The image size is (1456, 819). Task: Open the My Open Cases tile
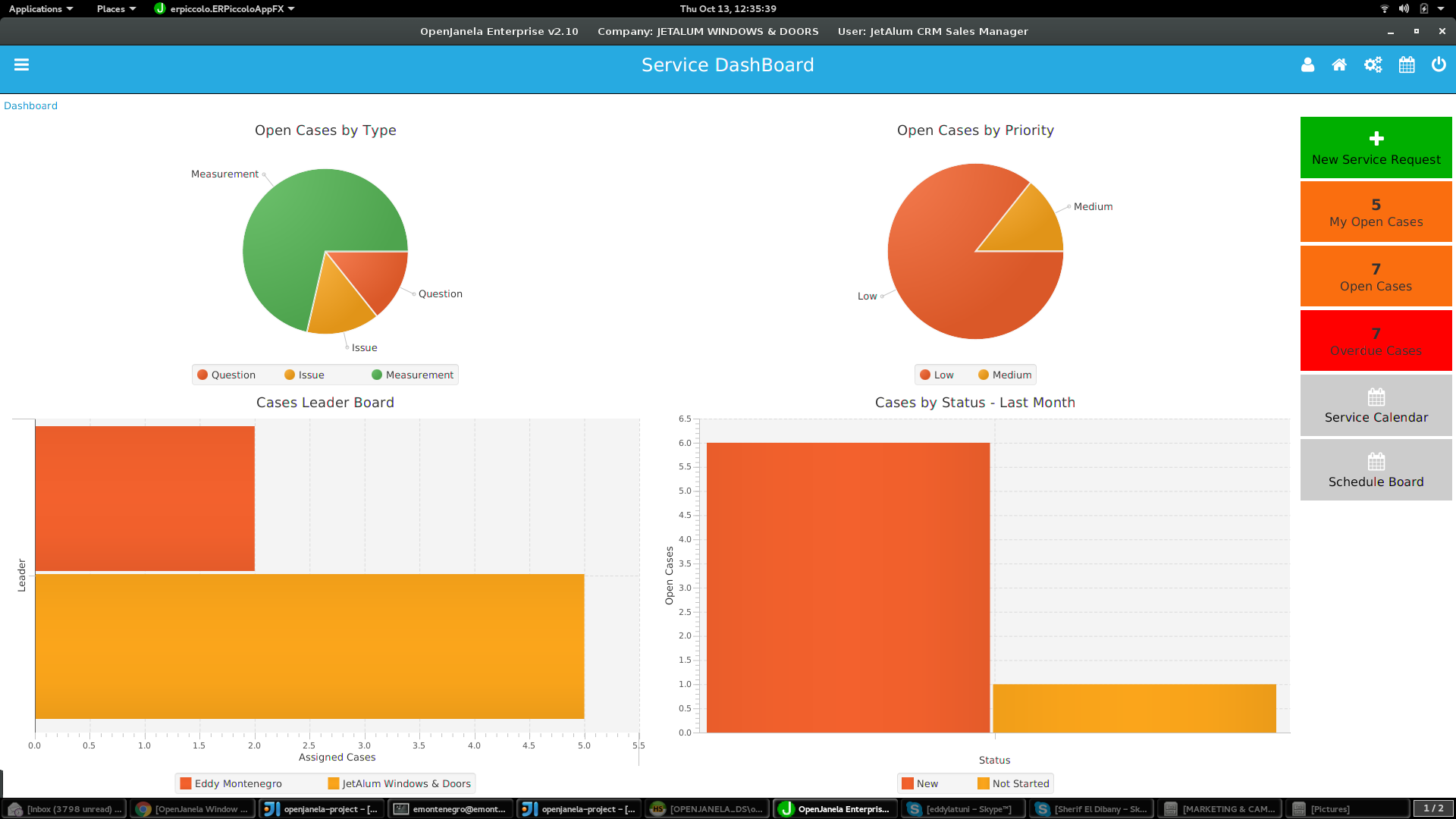coord(1376,212)
